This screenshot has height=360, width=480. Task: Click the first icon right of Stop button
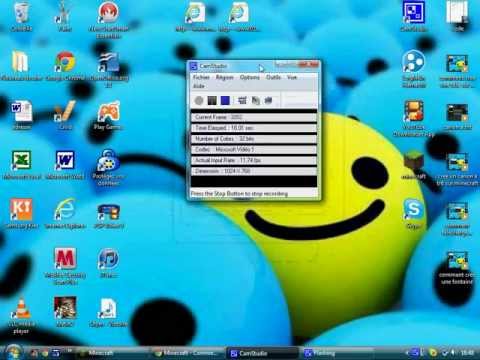point(242,100)
